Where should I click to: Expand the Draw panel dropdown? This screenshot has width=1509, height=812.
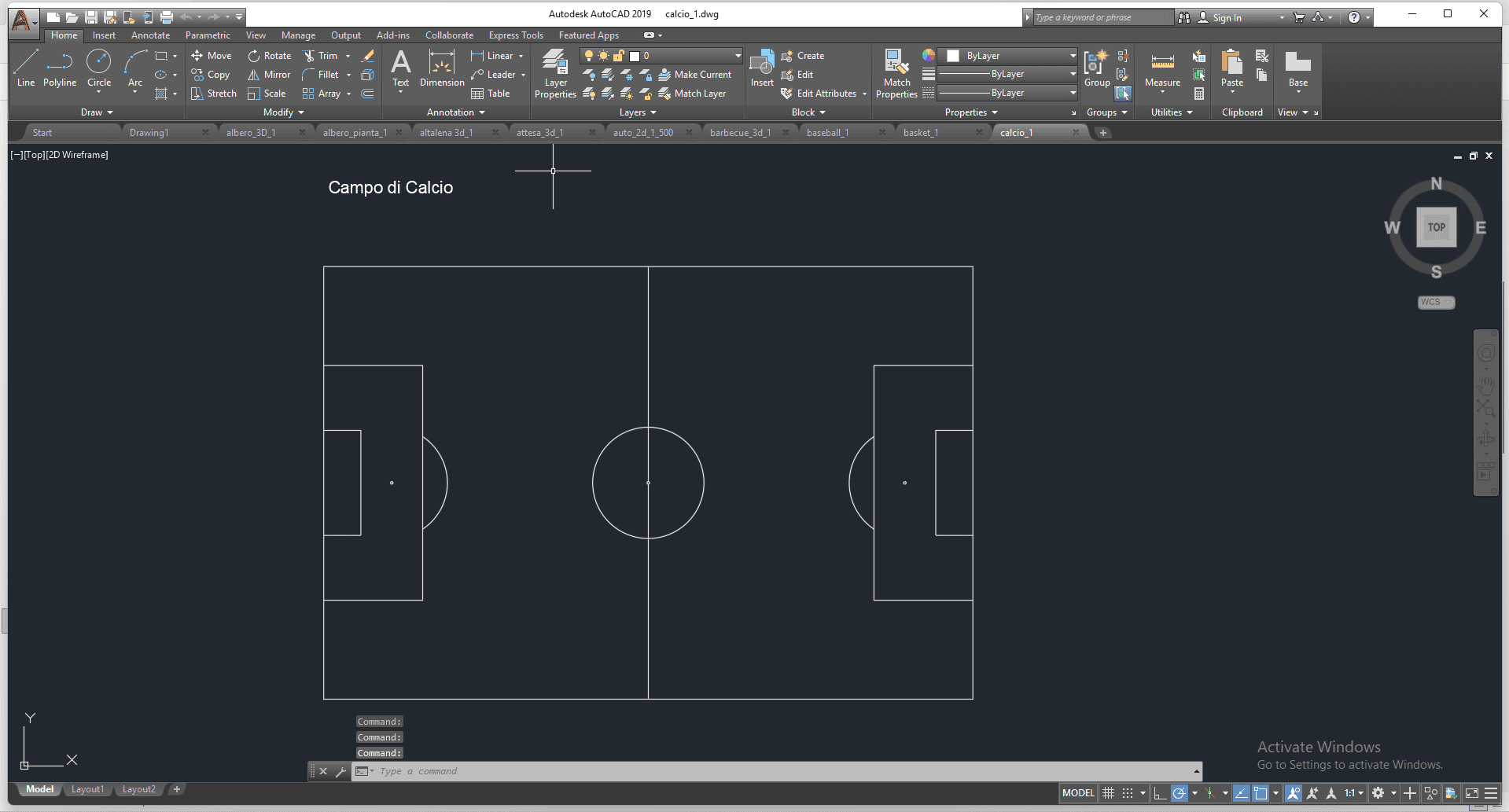pos(97,112)
